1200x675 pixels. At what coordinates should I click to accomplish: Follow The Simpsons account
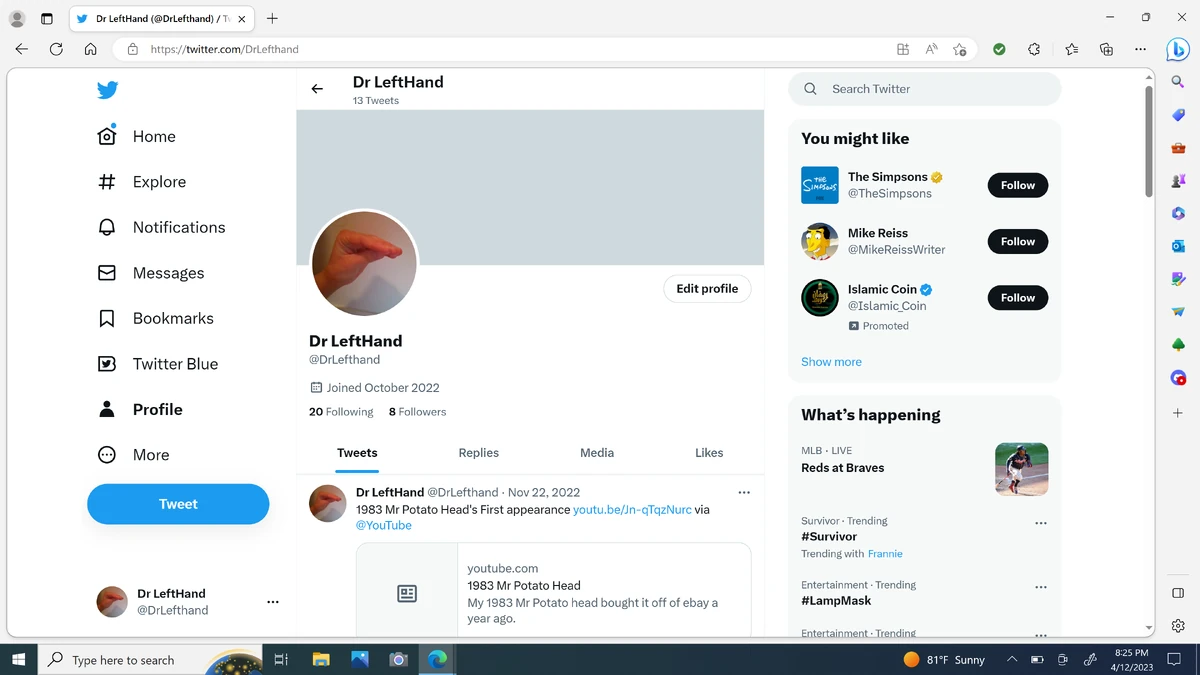pos(1017,185)
